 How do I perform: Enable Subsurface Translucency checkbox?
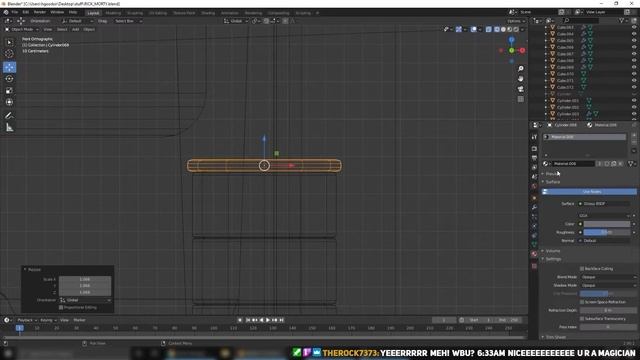point(582,319)
